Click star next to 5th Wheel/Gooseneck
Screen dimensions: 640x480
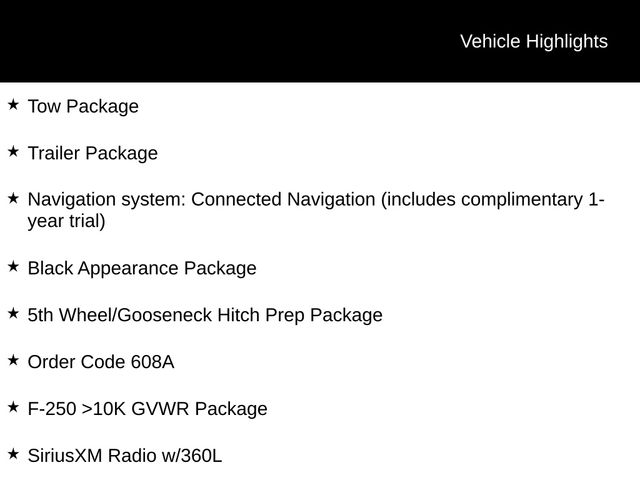(13, 313)
